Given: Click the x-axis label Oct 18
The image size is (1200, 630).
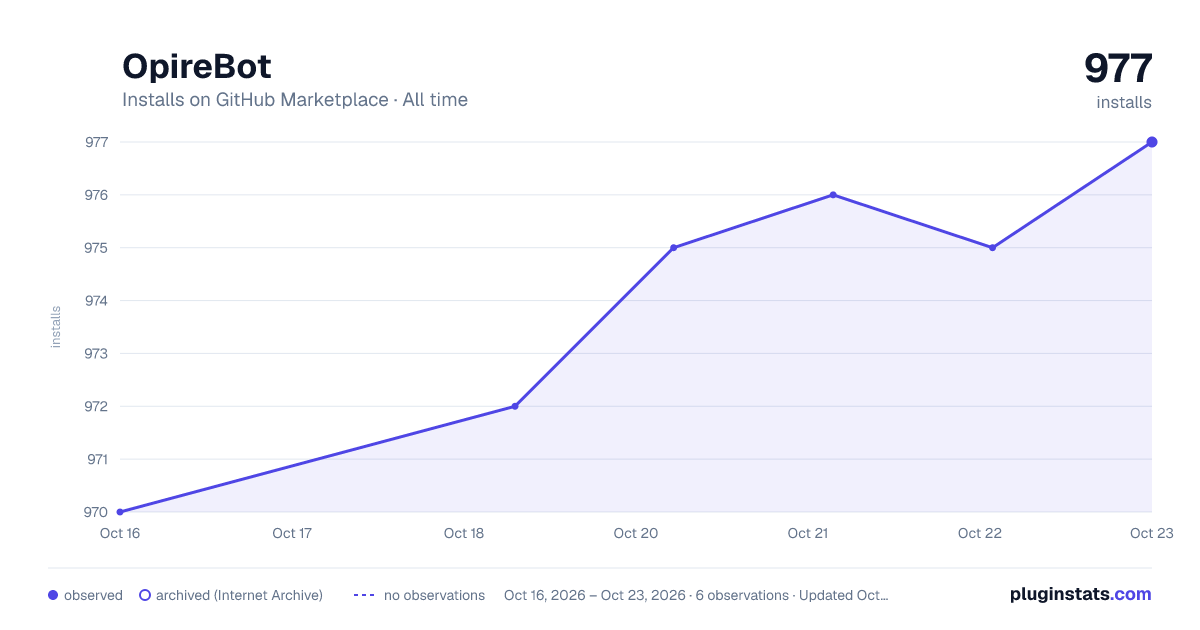Looking at the screenshot, I should coord(464,533).
